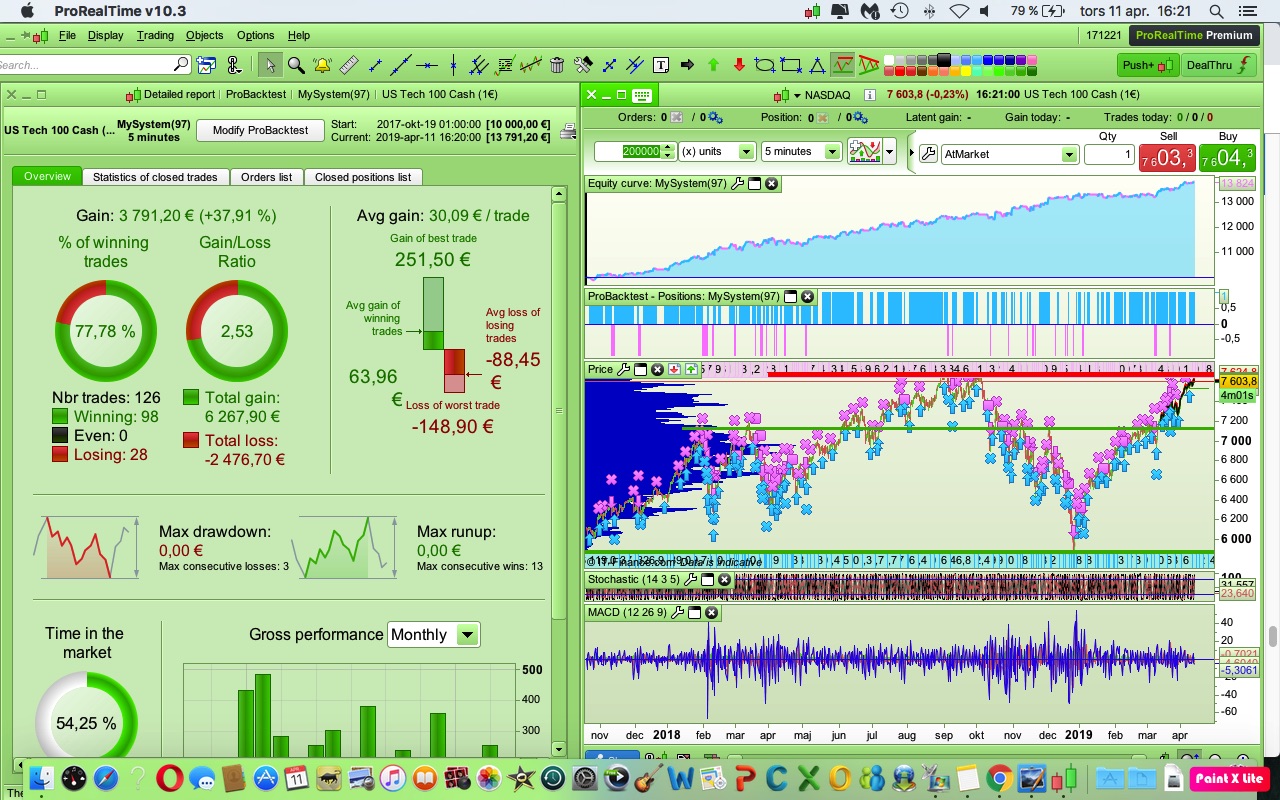Expand the order panel disclosure triangle
The height and width of the screenshot is (800, 1280).
coord(911,154)
